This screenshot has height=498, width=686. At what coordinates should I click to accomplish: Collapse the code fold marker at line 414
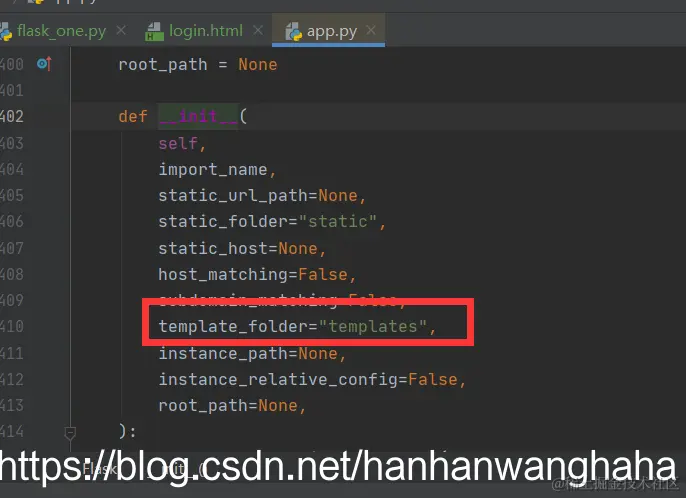point(70,433)
